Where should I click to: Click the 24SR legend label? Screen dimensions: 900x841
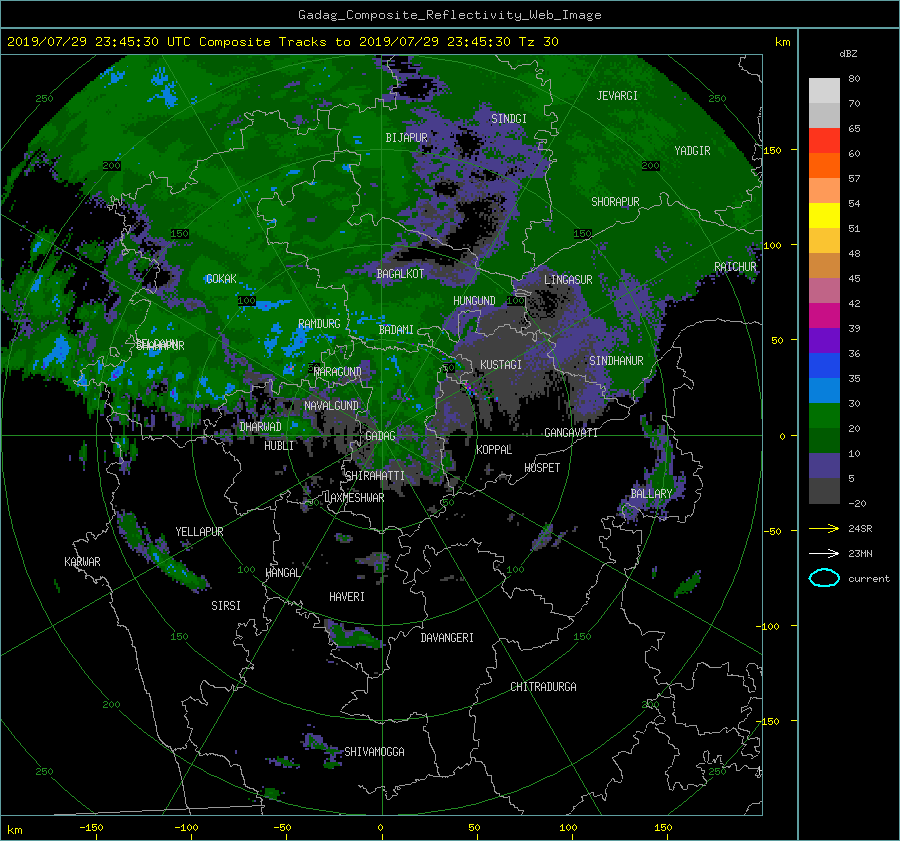(x=860, y=529)
